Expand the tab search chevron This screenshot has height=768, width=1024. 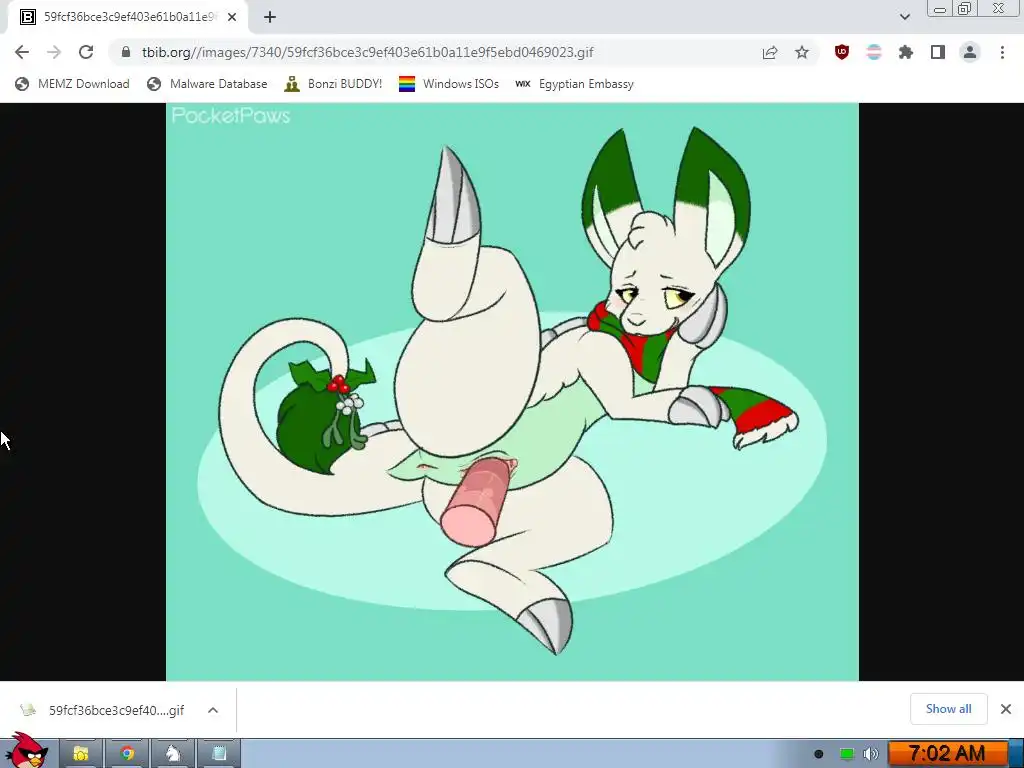pos(904,17)
